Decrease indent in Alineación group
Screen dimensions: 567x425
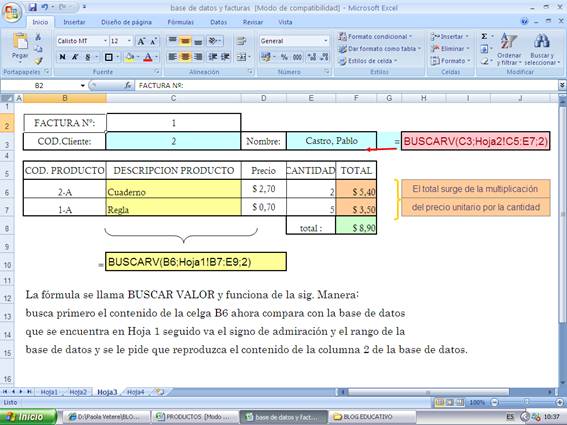point(213,57)
